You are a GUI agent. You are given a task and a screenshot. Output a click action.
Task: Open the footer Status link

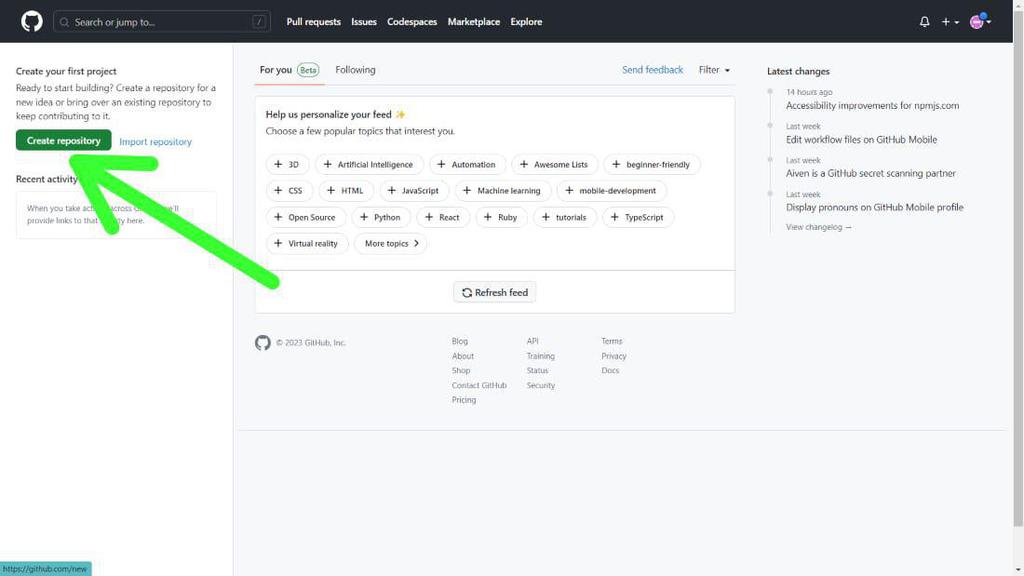coord(537,371)
